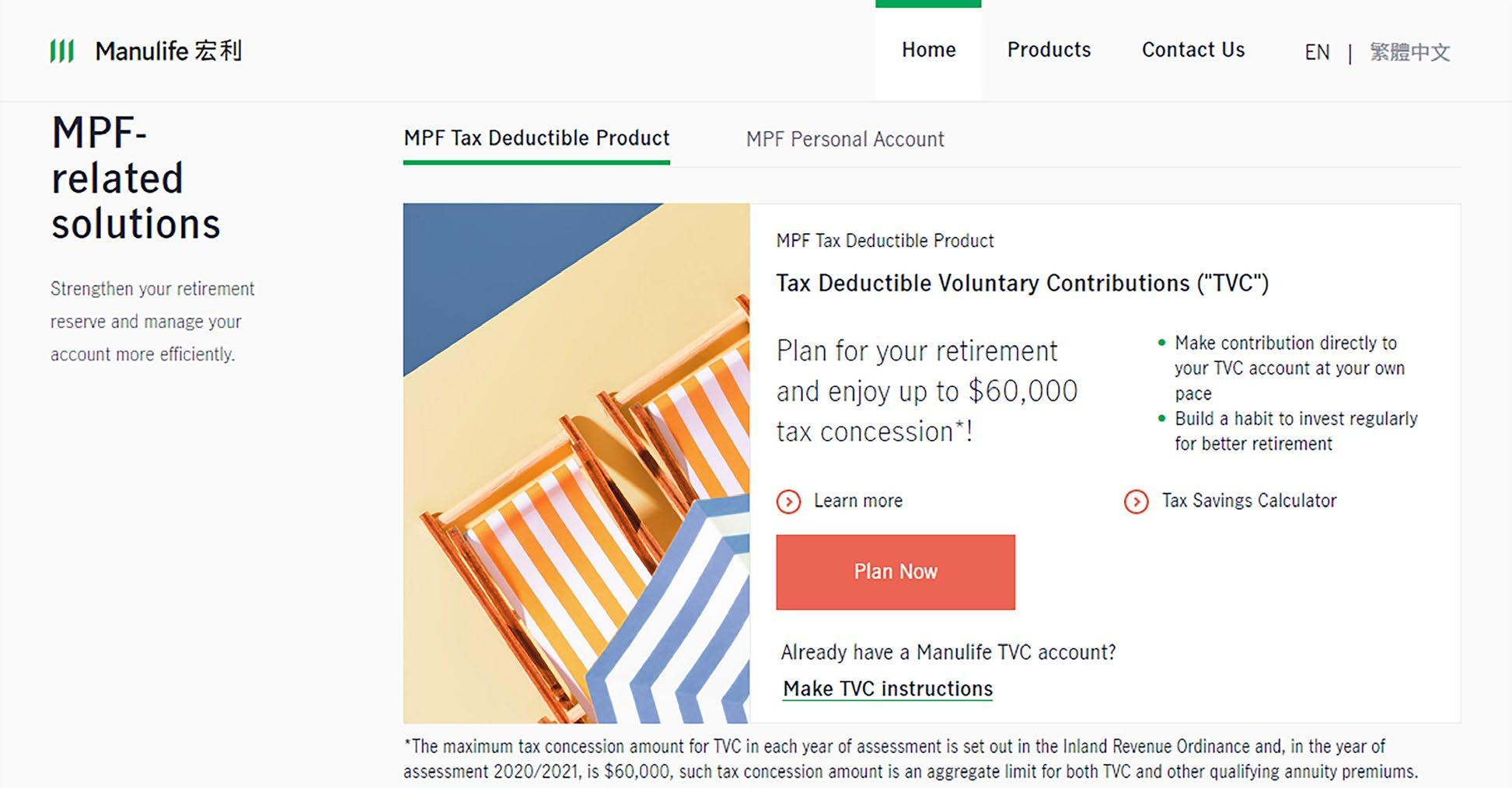Open the Tax Savings Calculator link
The image size is (1512, 788).
tap(1248, 501)
